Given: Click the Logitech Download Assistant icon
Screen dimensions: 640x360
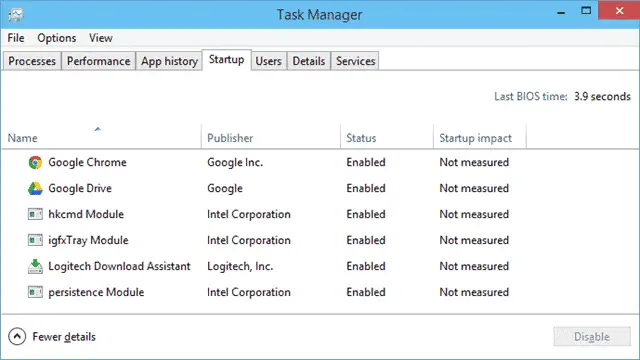Looking at the screenshot, I should pos(35,266).
